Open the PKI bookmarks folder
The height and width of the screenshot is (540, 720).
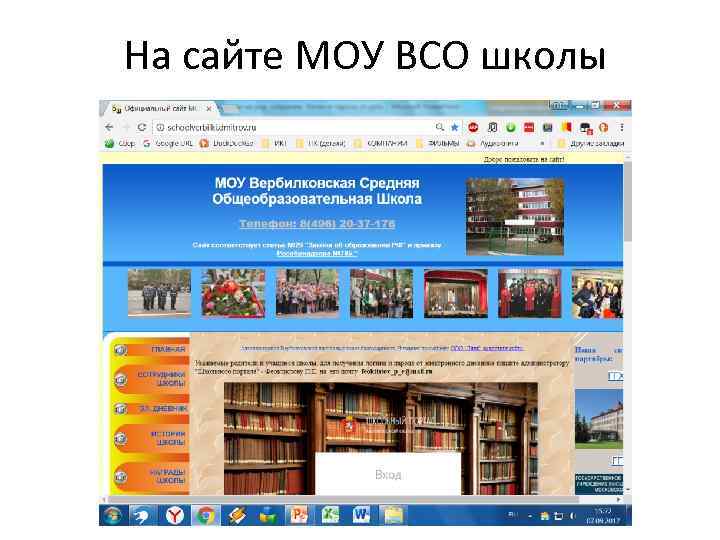pos(274,143)
